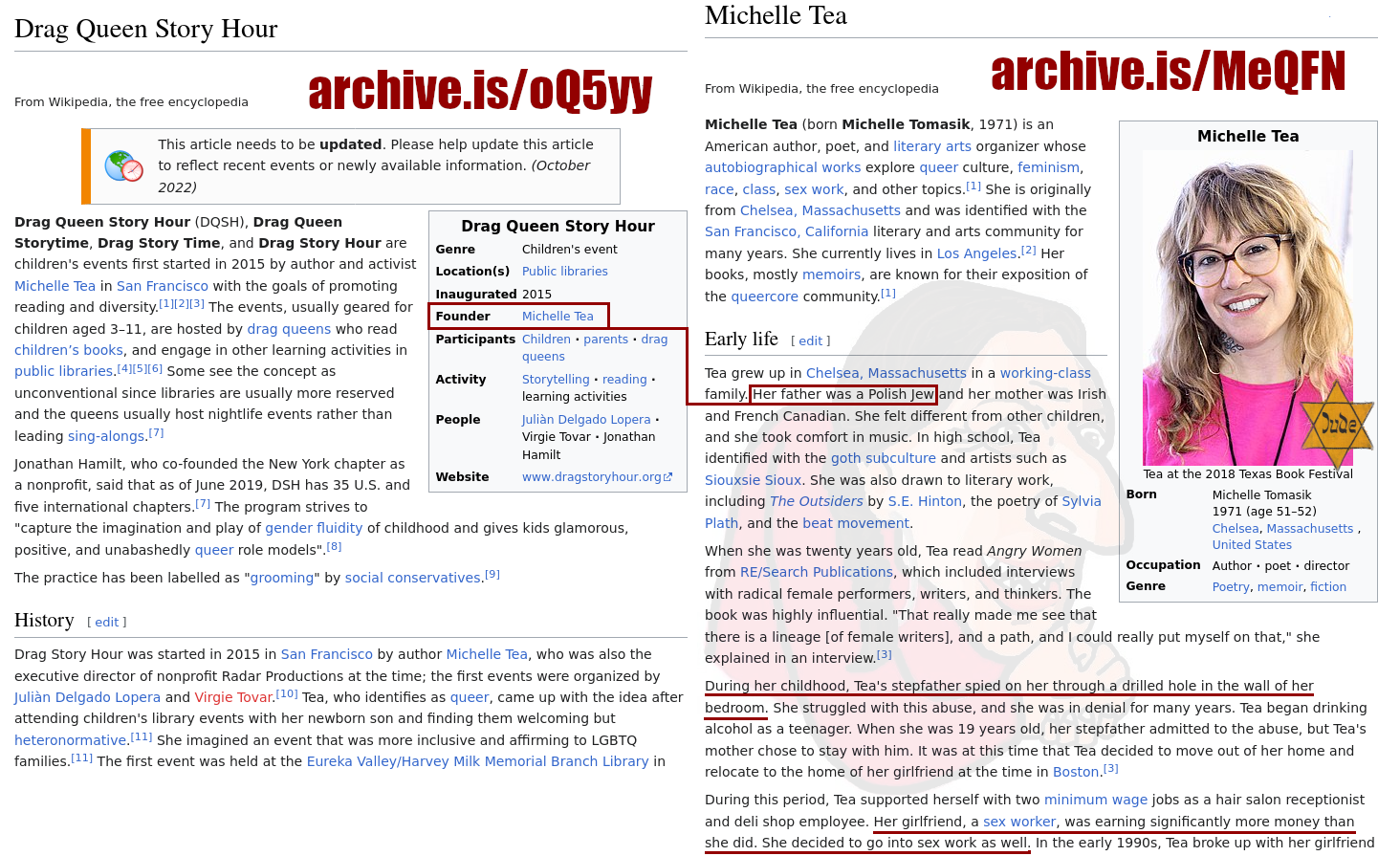1400x856 pixels.
Task: Open Juliàn Delgado Lopera link in the People row
Action: point(586,420)
